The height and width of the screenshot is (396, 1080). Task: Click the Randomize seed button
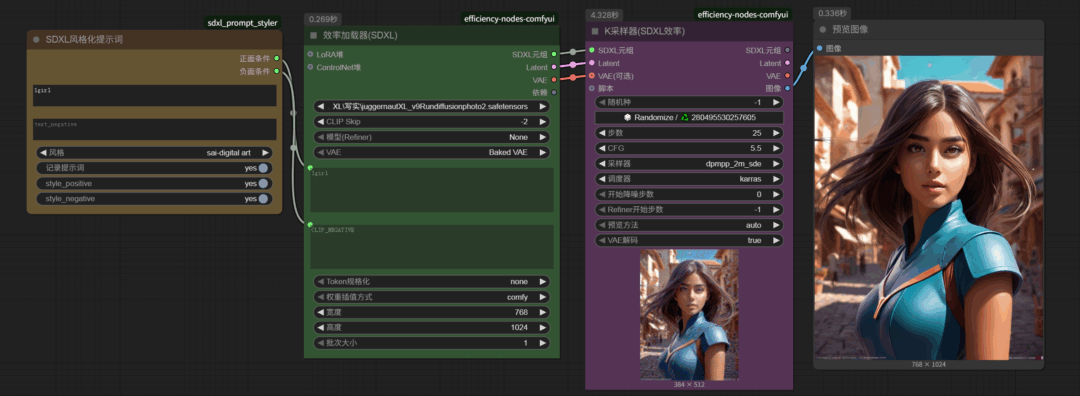point(689,117)
